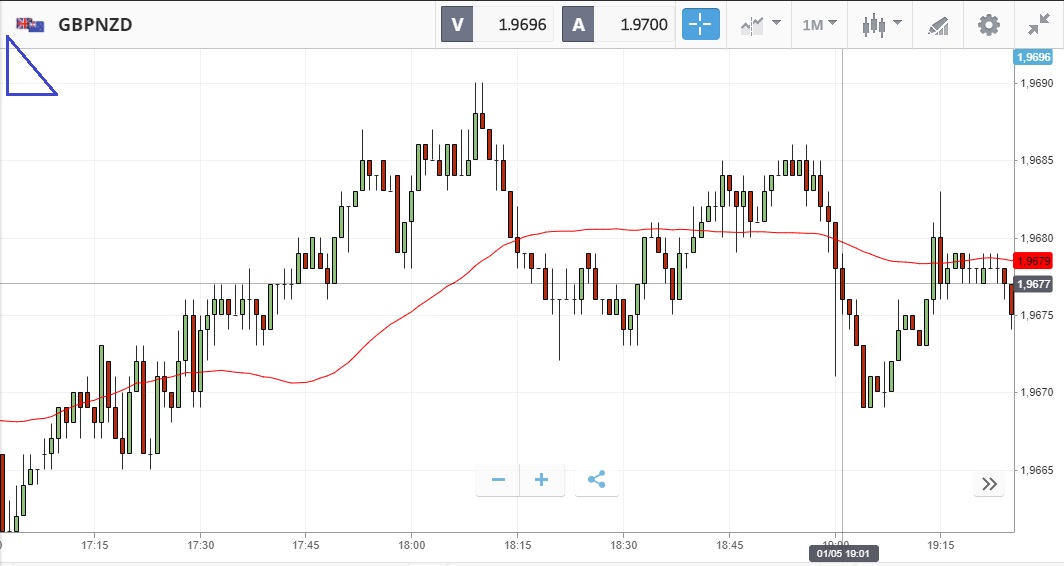Click the GBPNZD flag icon
This screenshot has height=566, width=1064.
click(x=29, y=24)
